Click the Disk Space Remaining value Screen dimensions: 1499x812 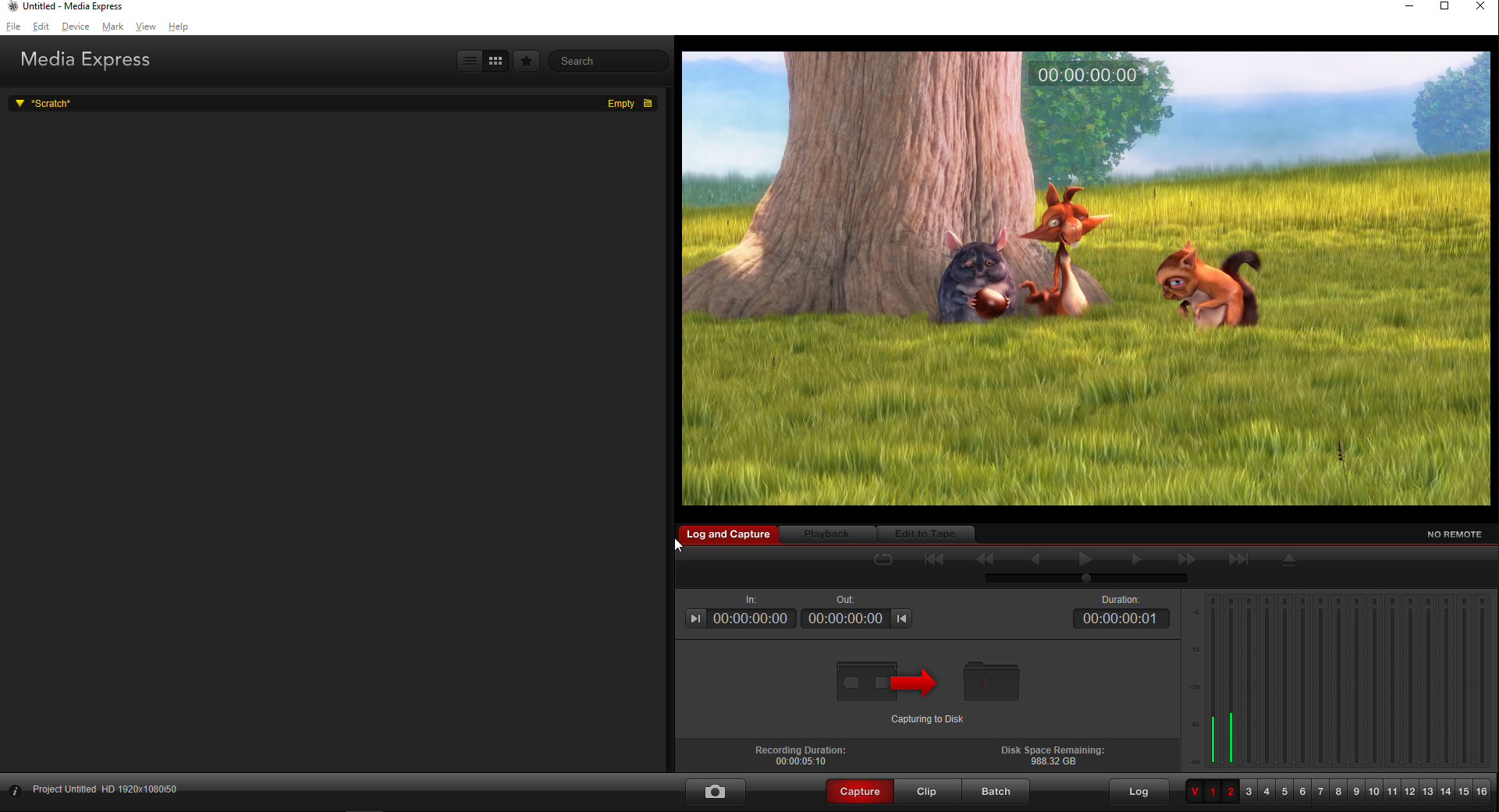1053,761
